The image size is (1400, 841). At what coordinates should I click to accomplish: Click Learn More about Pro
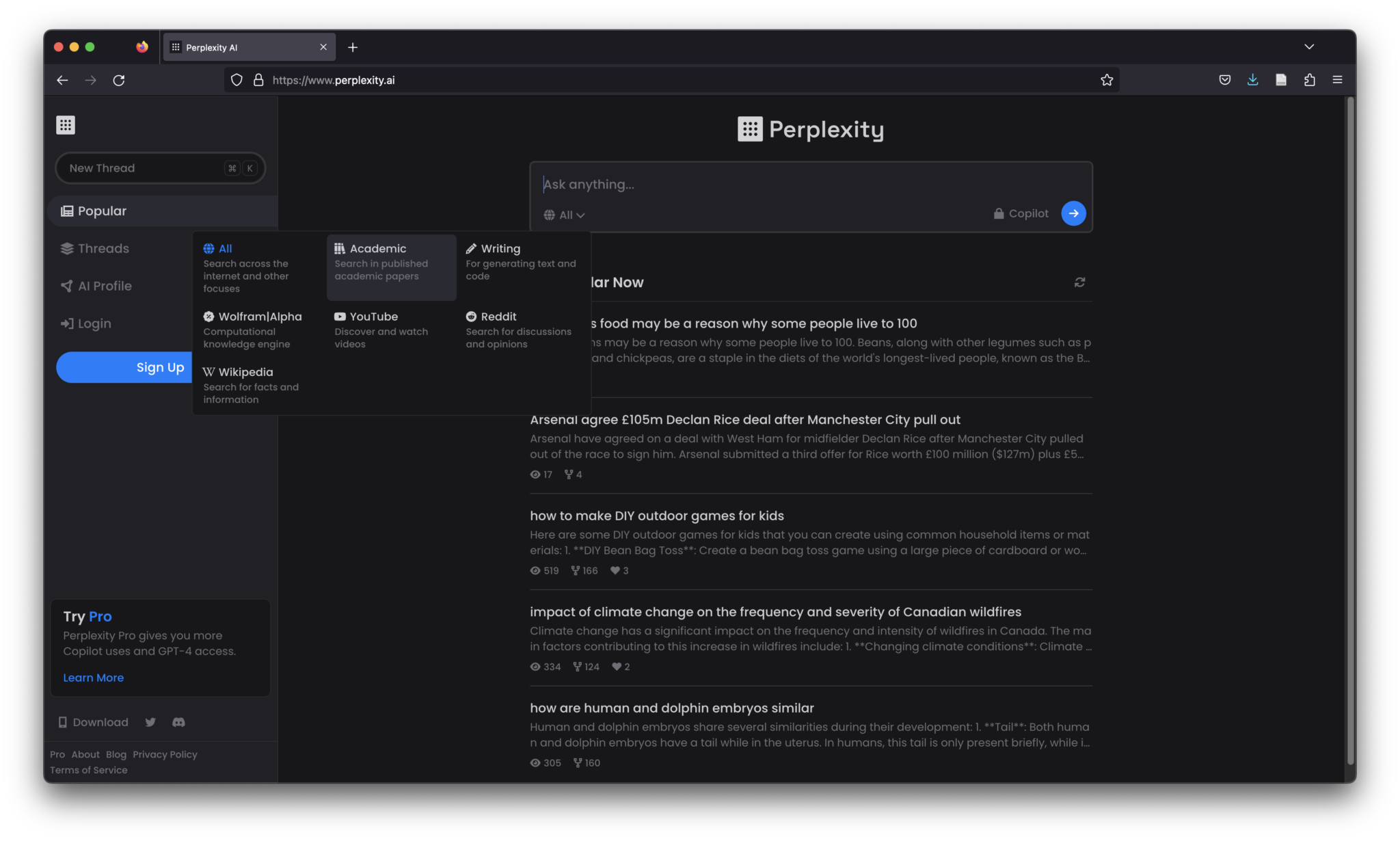tap(93, 678)
